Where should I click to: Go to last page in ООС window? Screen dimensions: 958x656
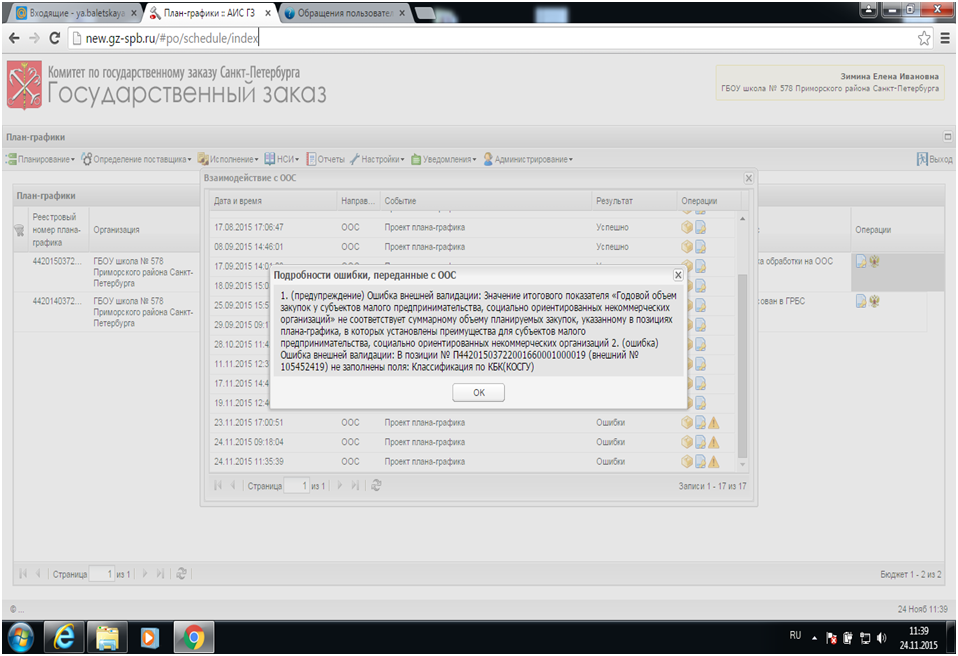pos(354,486)
